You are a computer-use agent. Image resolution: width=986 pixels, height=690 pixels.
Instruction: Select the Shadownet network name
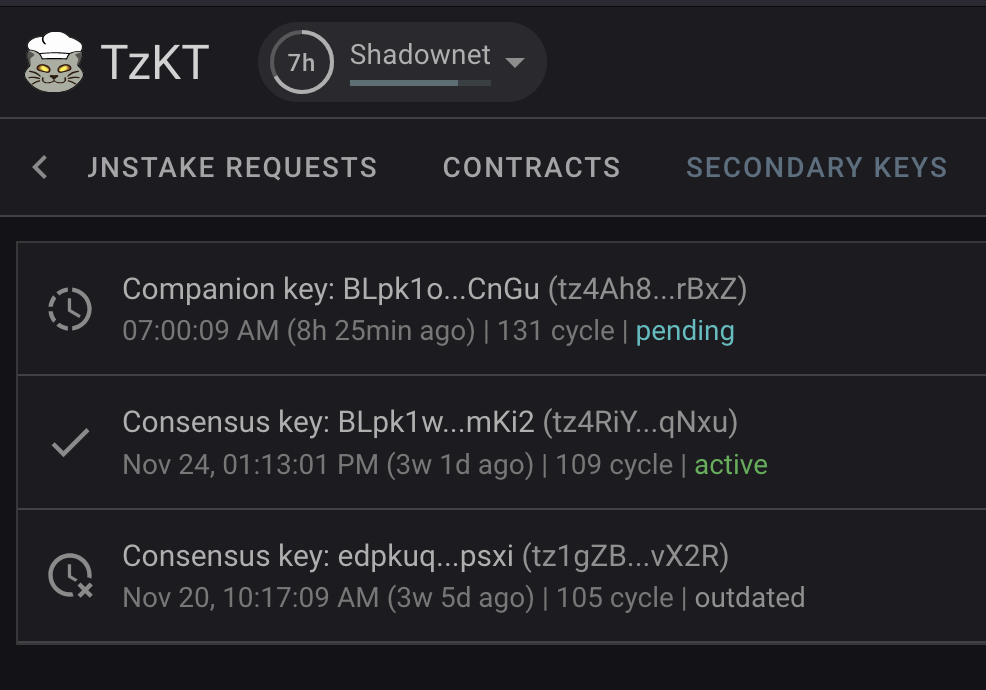[419, 55]
